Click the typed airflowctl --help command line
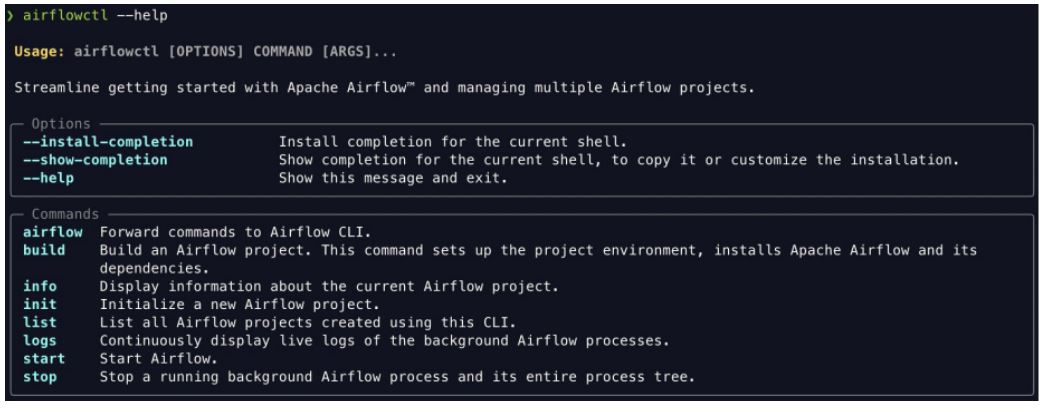The width and height of the screenshot is (1046, 412). [x=95, y=15]
